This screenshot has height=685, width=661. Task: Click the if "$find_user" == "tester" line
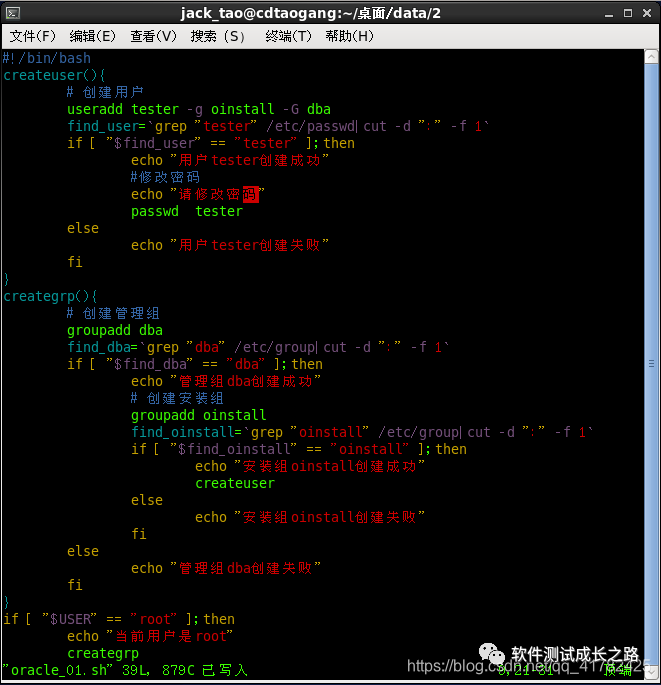[211, 143]
